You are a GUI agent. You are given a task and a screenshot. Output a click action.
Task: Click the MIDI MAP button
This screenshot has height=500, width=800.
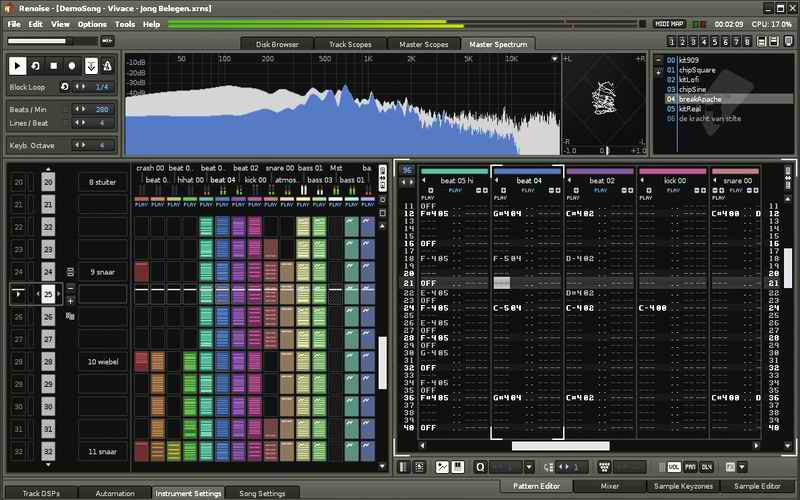(668, 23)
